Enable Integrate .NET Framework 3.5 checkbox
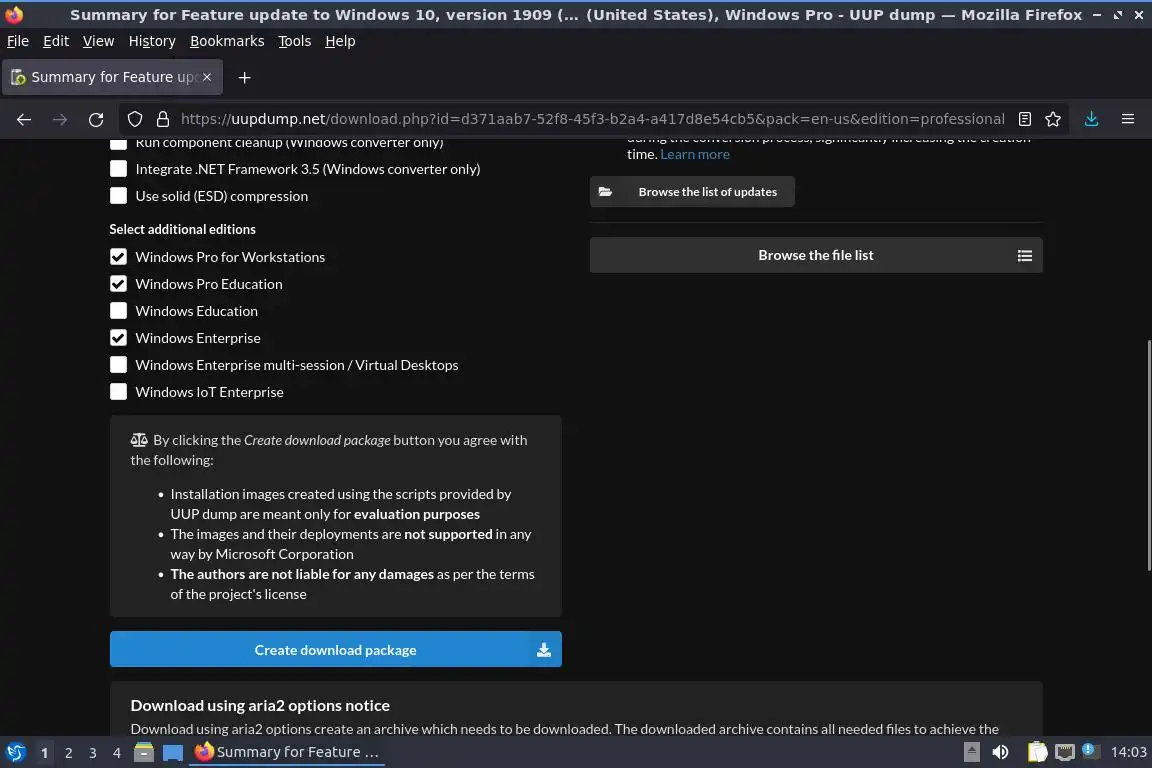Screen dimensions: 1152x768 pos(118,169)
